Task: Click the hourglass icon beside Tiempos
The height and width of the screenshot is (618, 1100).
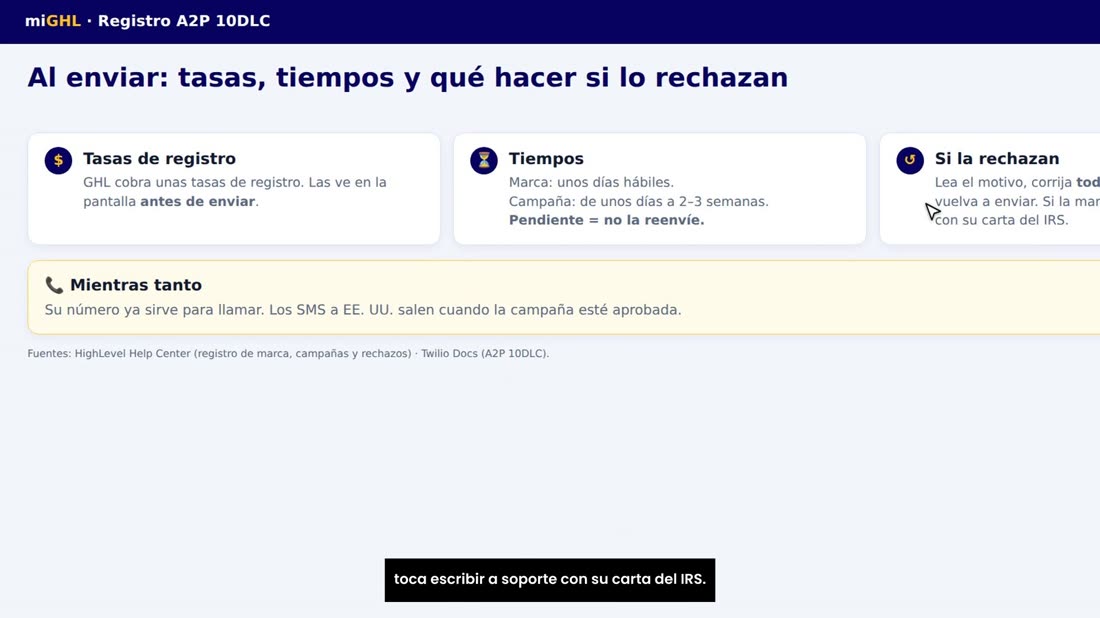Action: [x=484, y=161]
